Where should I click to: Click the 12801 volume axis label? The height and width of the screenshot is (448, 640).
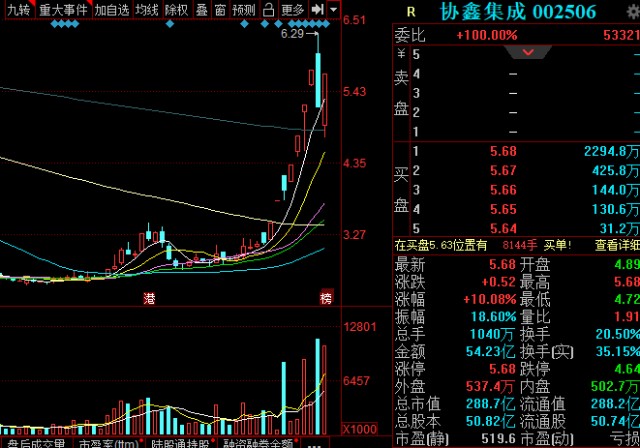(360, 327)
